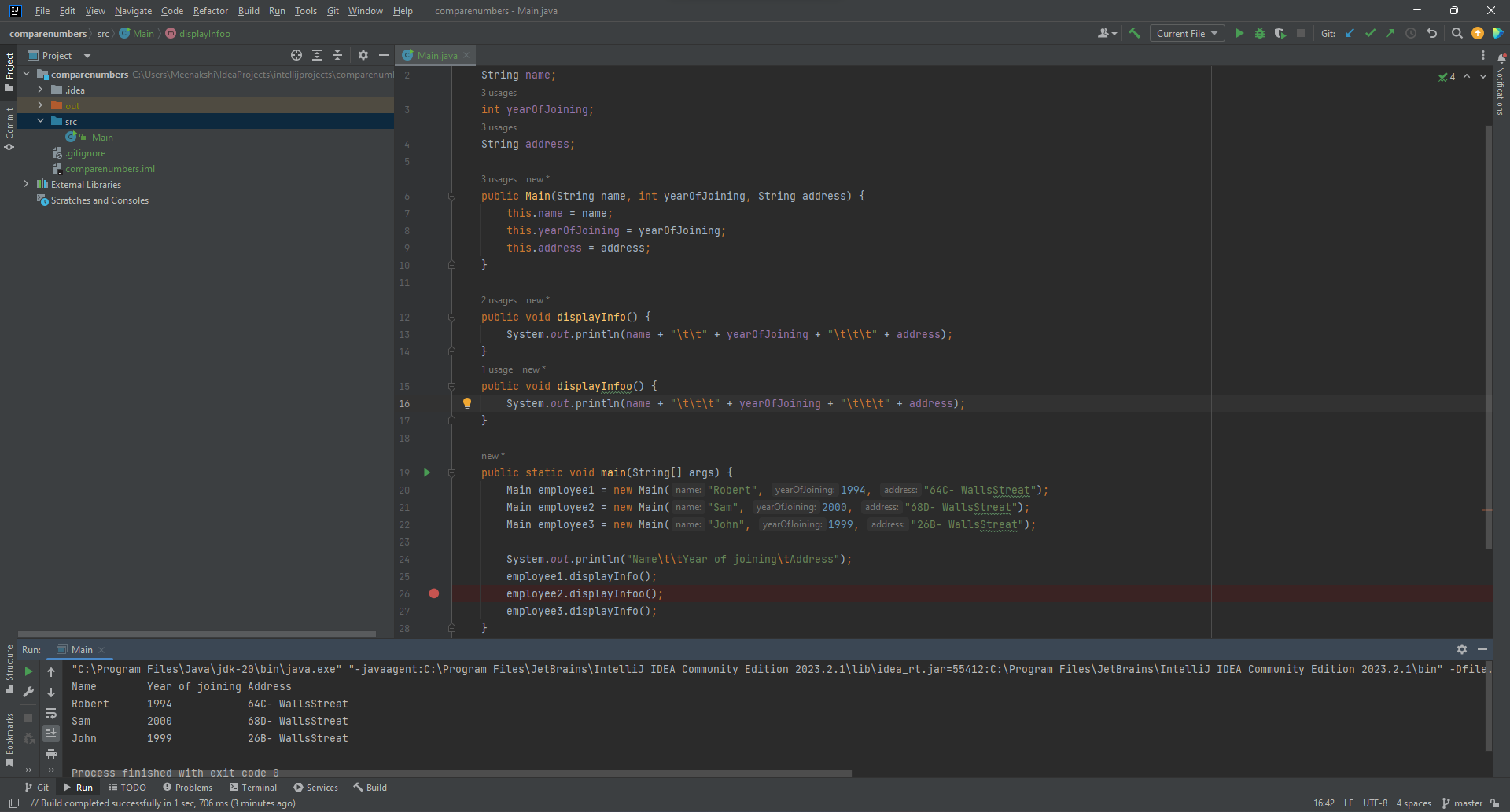
Task: Open the Current File run configuration dropdown
Action: coord(1187,33)
